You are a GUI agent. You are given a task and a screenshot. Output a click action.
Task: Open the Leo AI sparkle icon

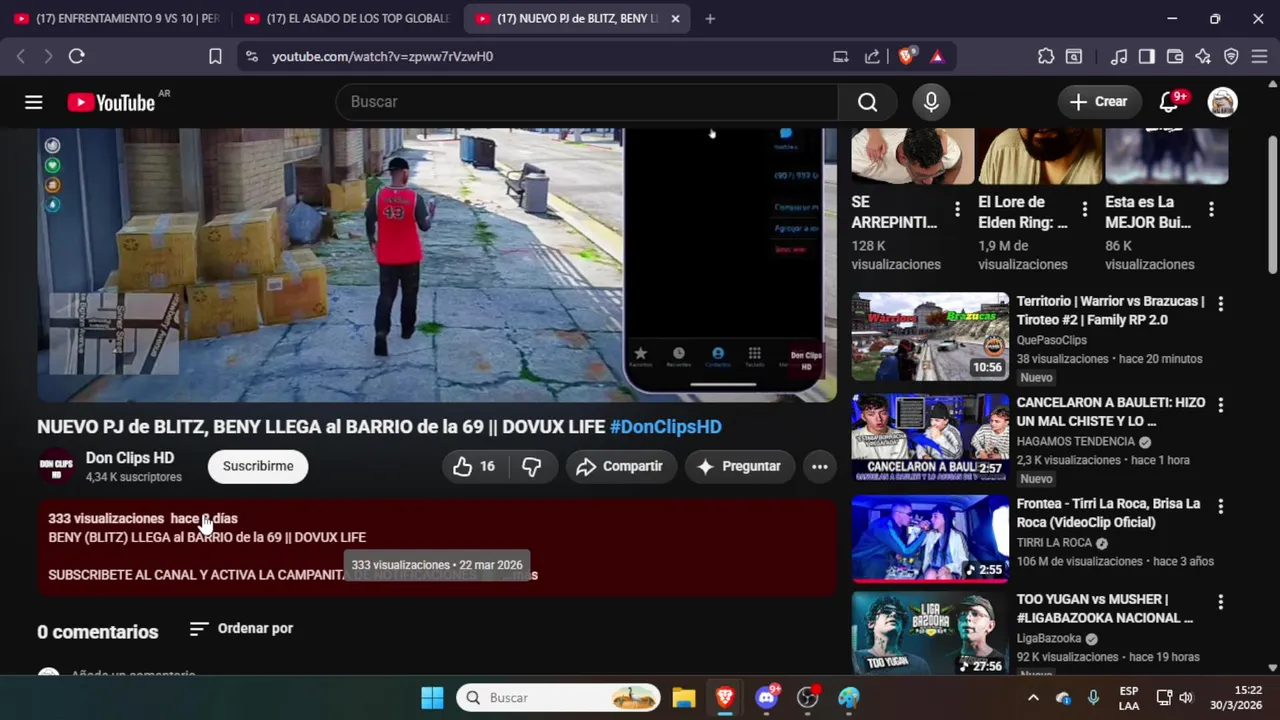[x=1203, y=57]
